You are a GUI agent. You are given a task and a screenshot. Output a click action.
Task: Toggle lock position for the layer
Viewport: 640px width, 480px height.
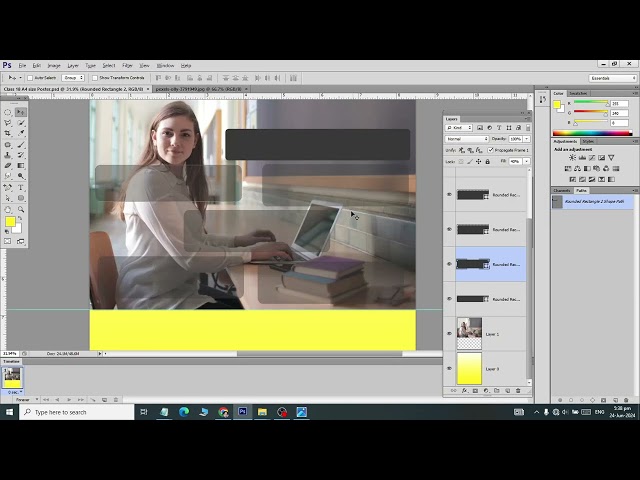click(479, 161)
